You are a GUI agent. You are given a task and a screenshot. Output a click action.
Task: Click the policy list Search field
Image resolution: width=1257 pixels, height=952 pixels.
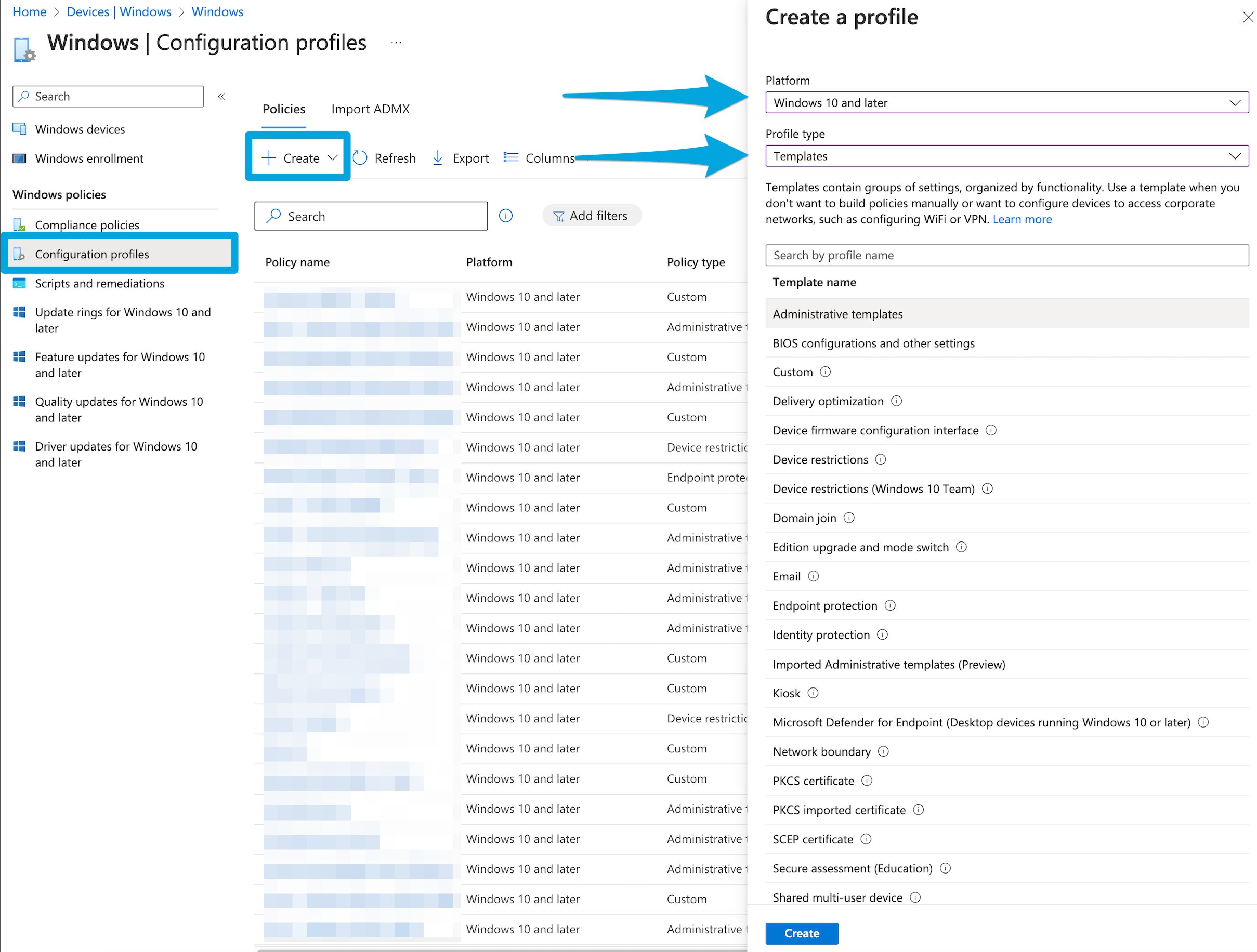pyautogui.click(x=371, y=216)
